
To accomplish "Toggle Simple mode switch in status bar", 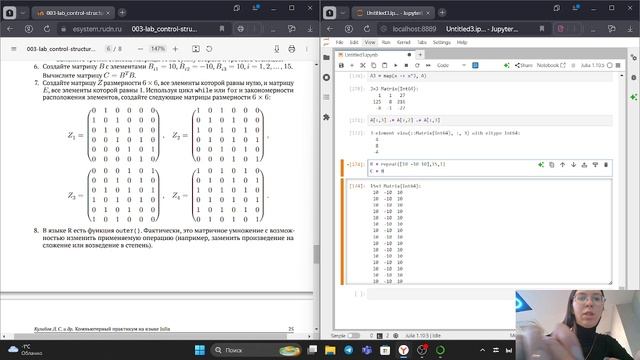I will click(x=353, y=336).
